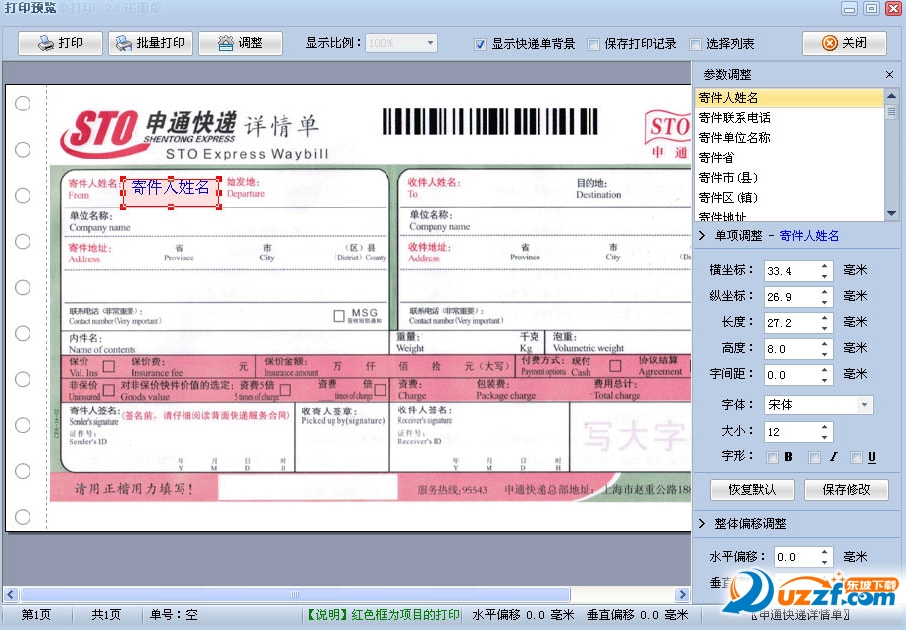Toggle Italic font style checkbox

click(x=814, y=458)
